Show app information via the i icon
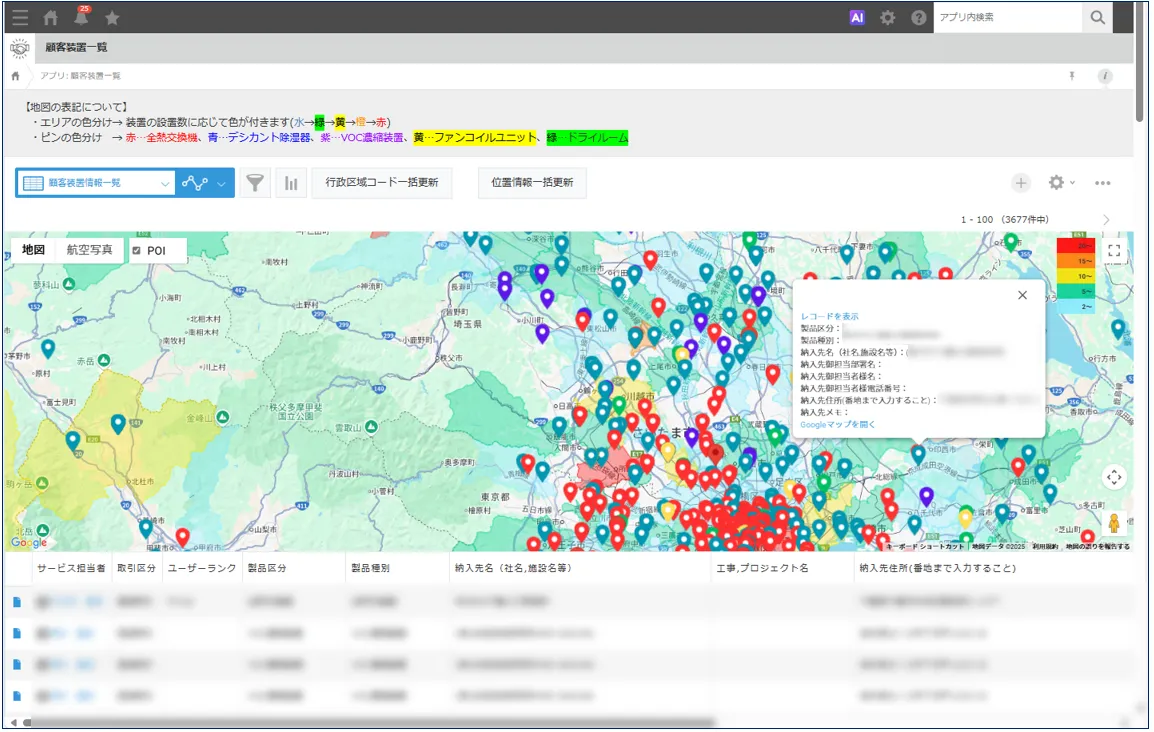Image resolution: width=1154 pixels, height=732 pixels. click(1105, 76)
